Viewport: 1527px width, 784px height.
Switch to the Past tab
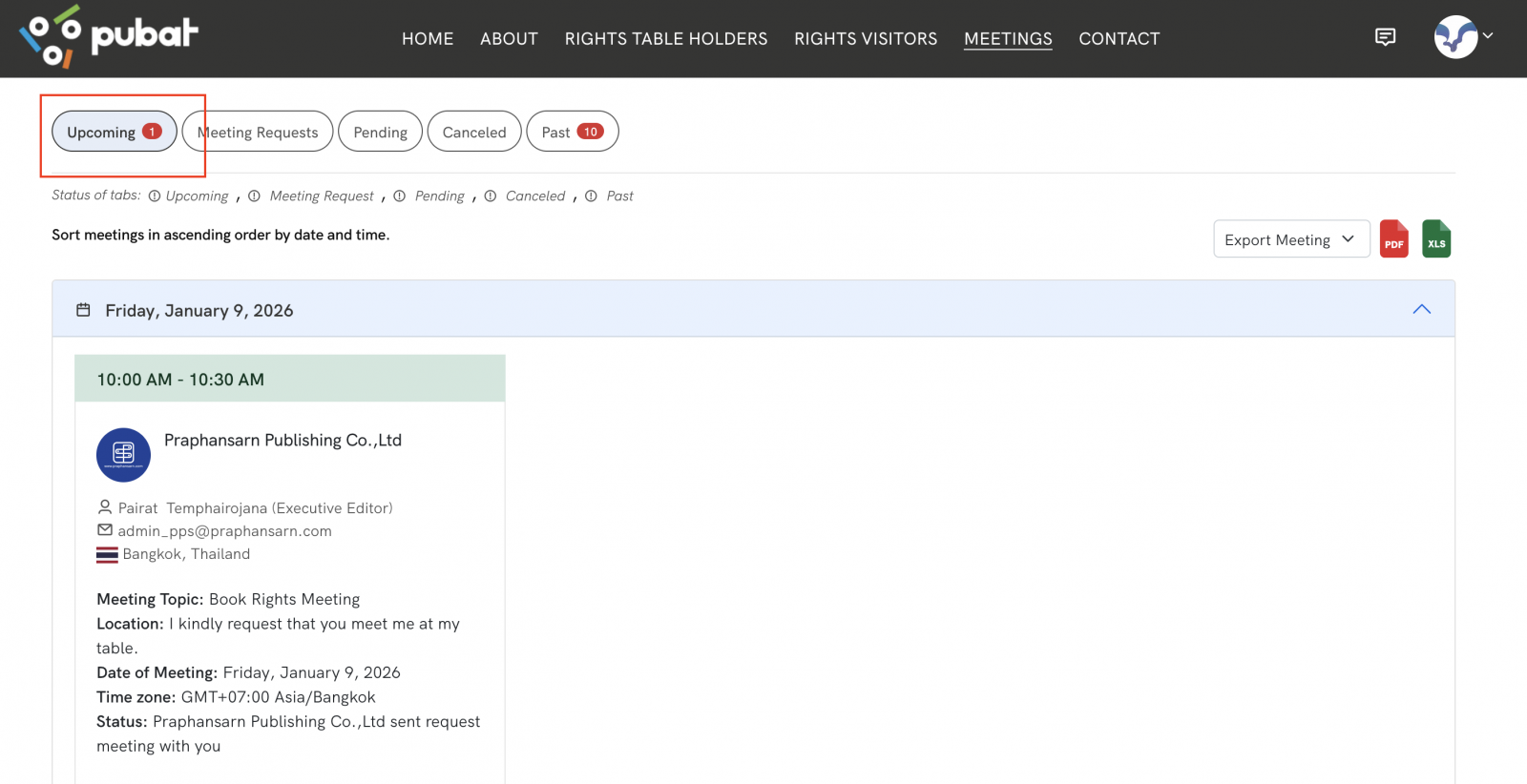[x=573, y=132]
